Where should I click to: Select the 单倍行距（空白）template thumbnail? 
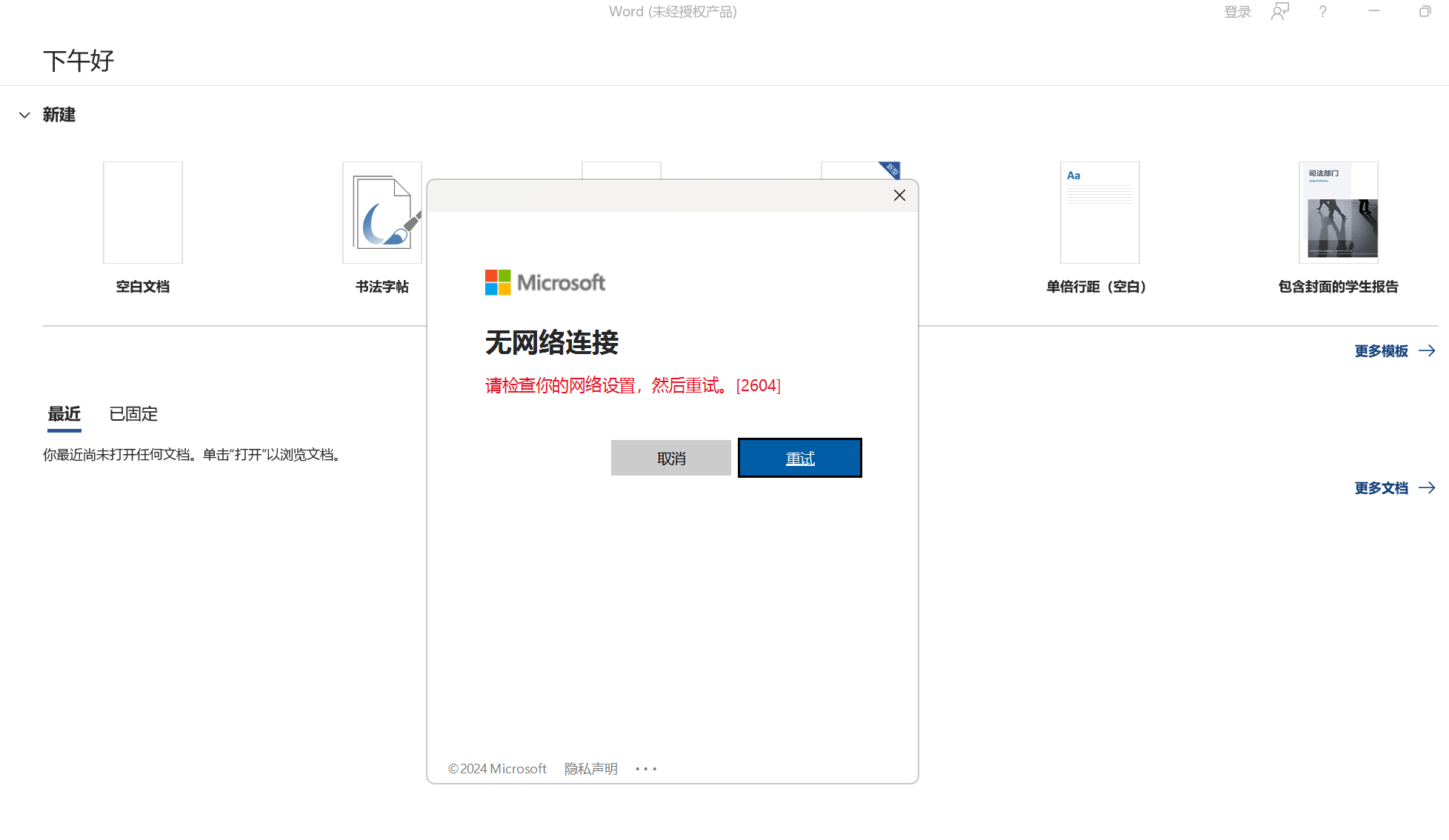point(1100,213)
